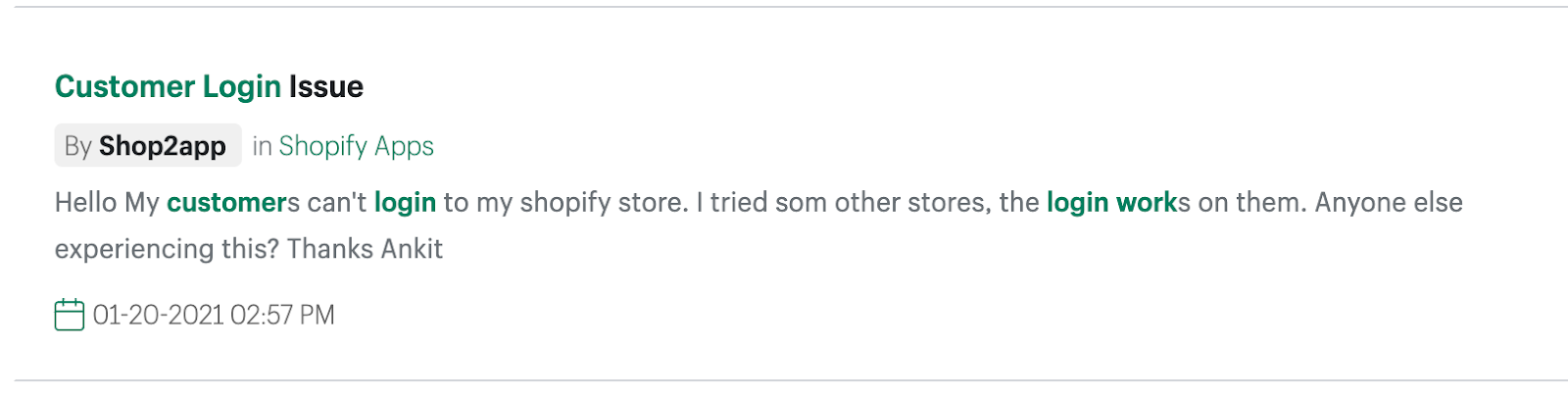
Task: Click the highlighted "login work" phrase
Action: (1111, 203)
